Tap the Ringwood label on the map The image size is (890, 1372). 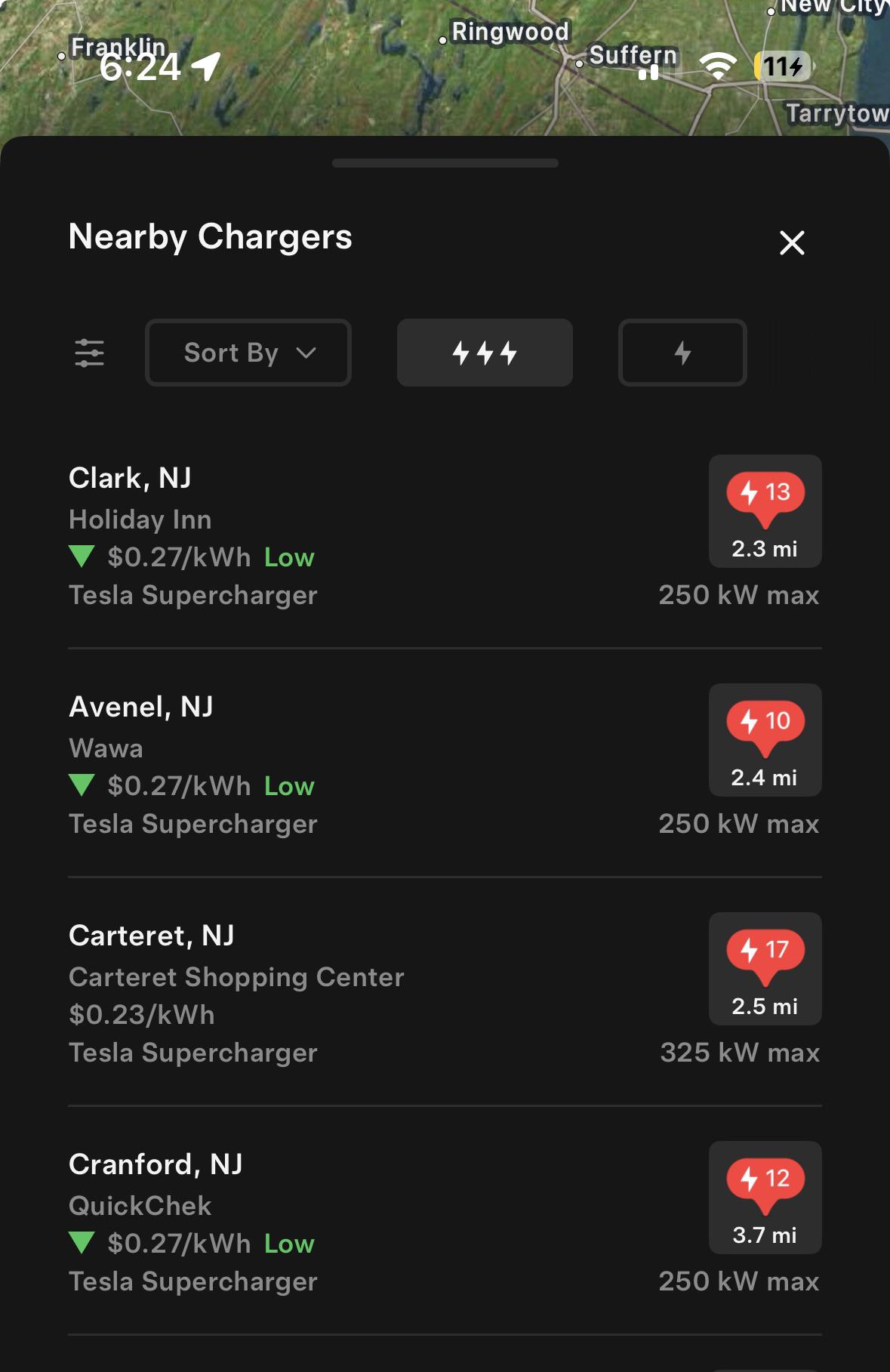coord(510,32)
